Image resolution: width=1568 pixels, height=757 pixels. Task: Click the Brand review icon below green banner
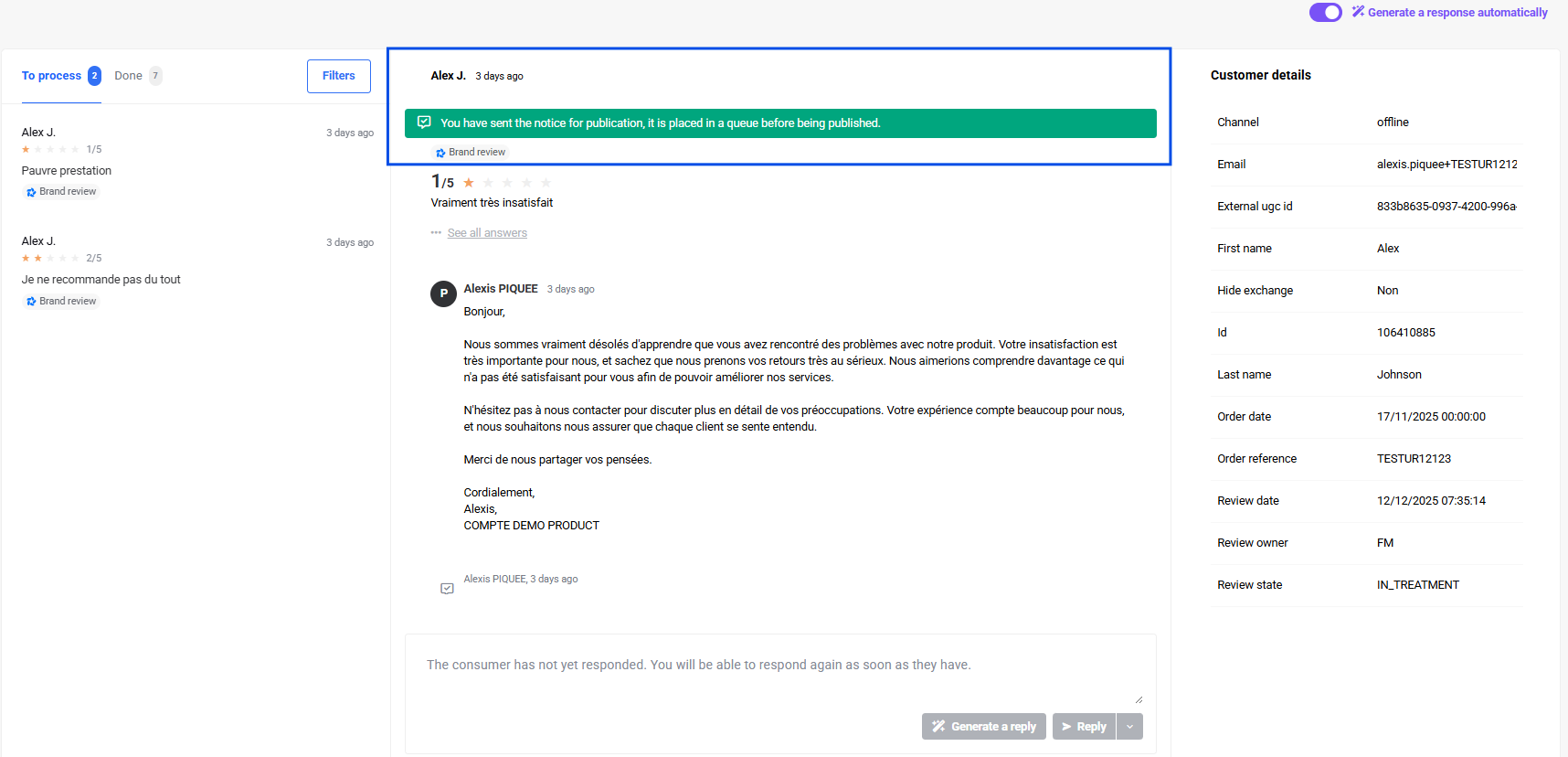click(x=440, y=153)
